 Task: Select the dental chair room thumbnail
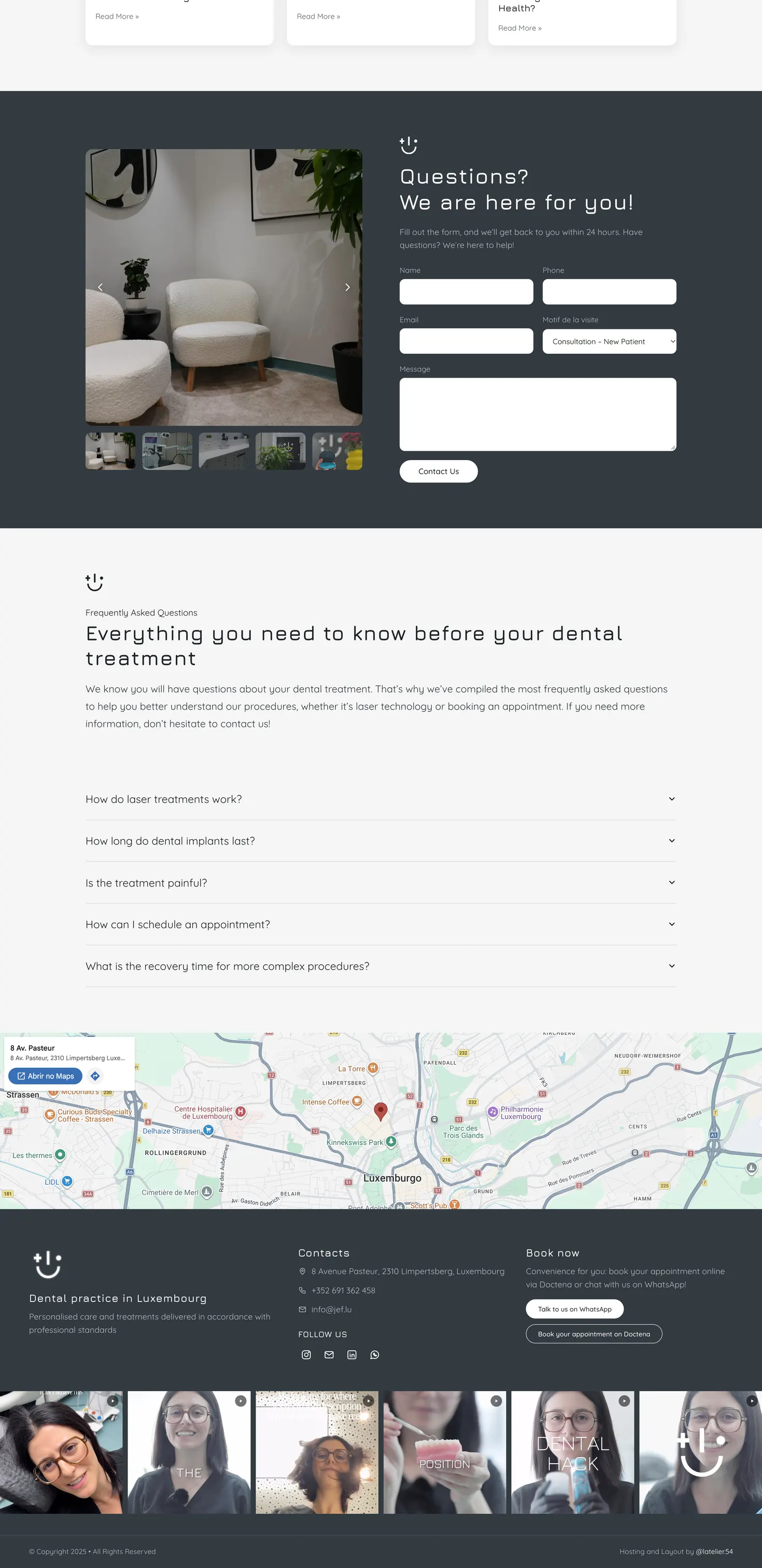pos(167,451)
